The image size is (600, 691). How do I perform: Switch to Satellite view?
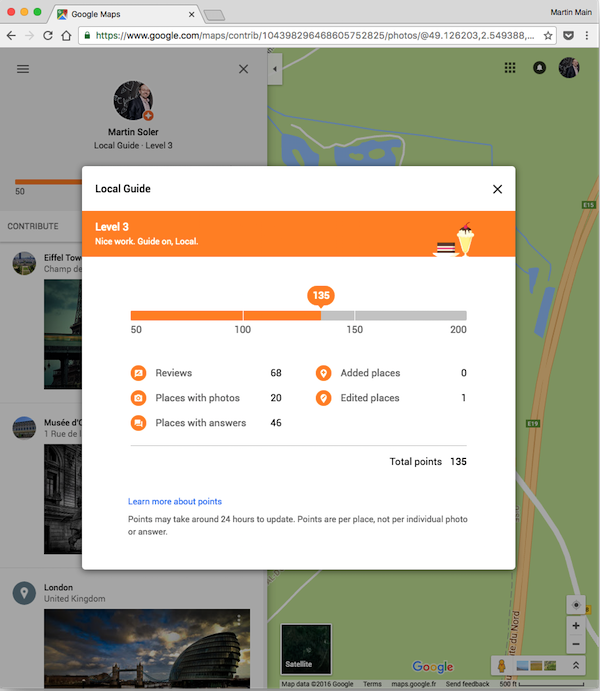pyautogui.click(x=306, y=649)
